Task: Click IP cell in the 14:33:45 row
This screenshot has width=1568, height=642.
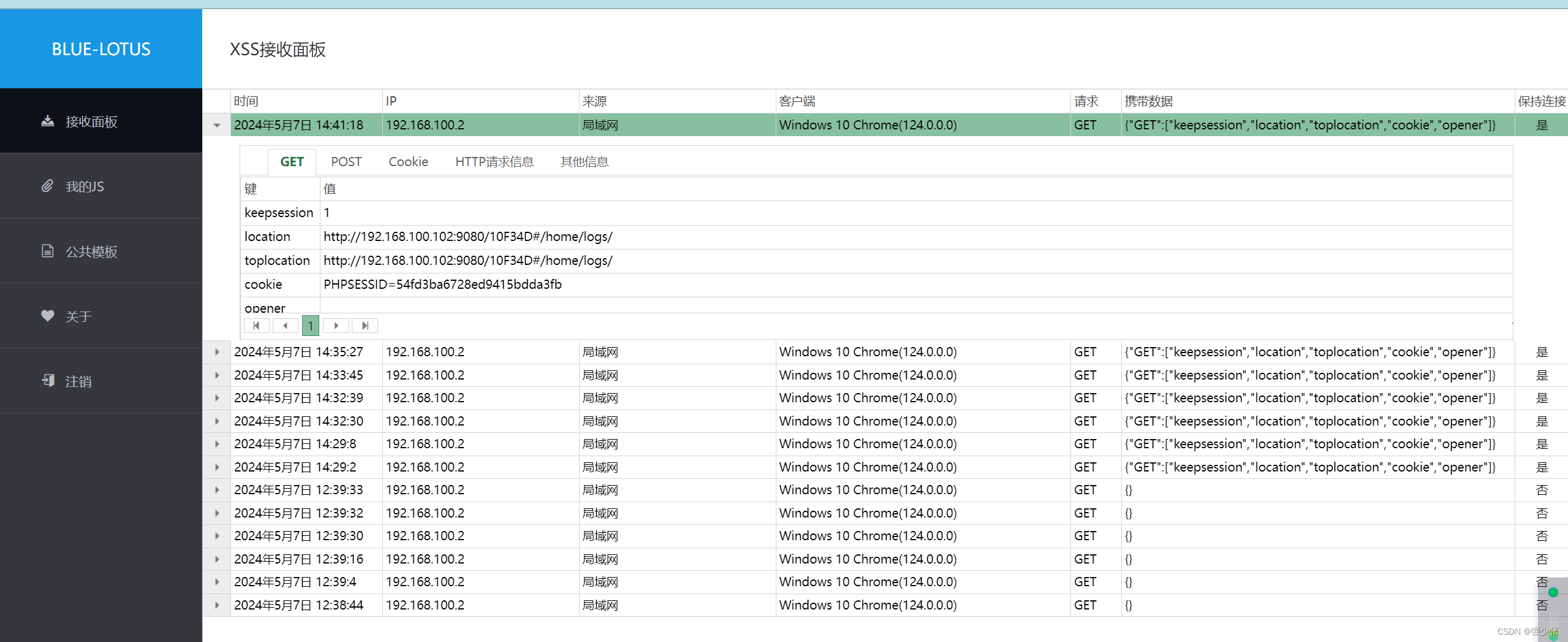Action: (x=480, y=375)
